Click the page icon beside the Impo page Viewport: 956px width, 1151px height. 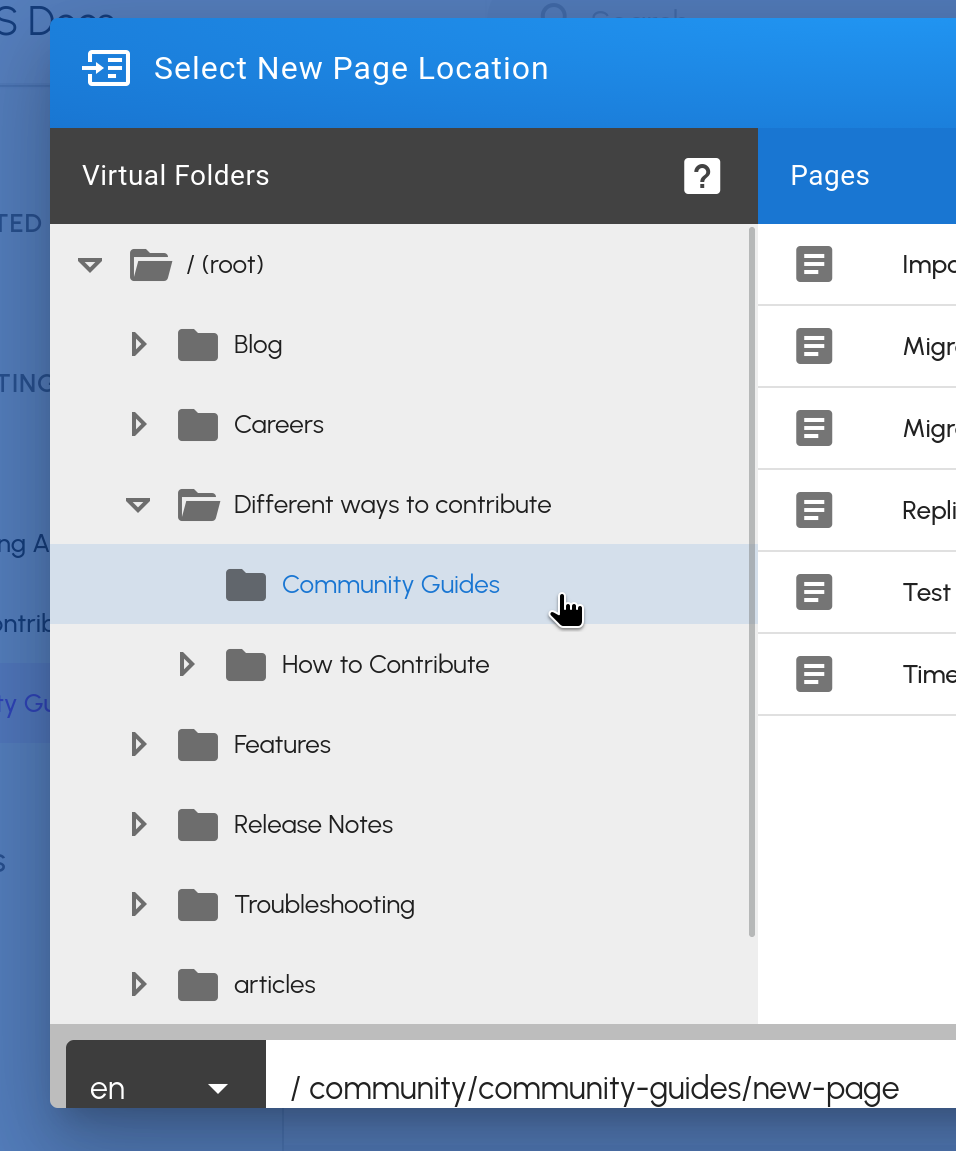(x=814, y=264)
